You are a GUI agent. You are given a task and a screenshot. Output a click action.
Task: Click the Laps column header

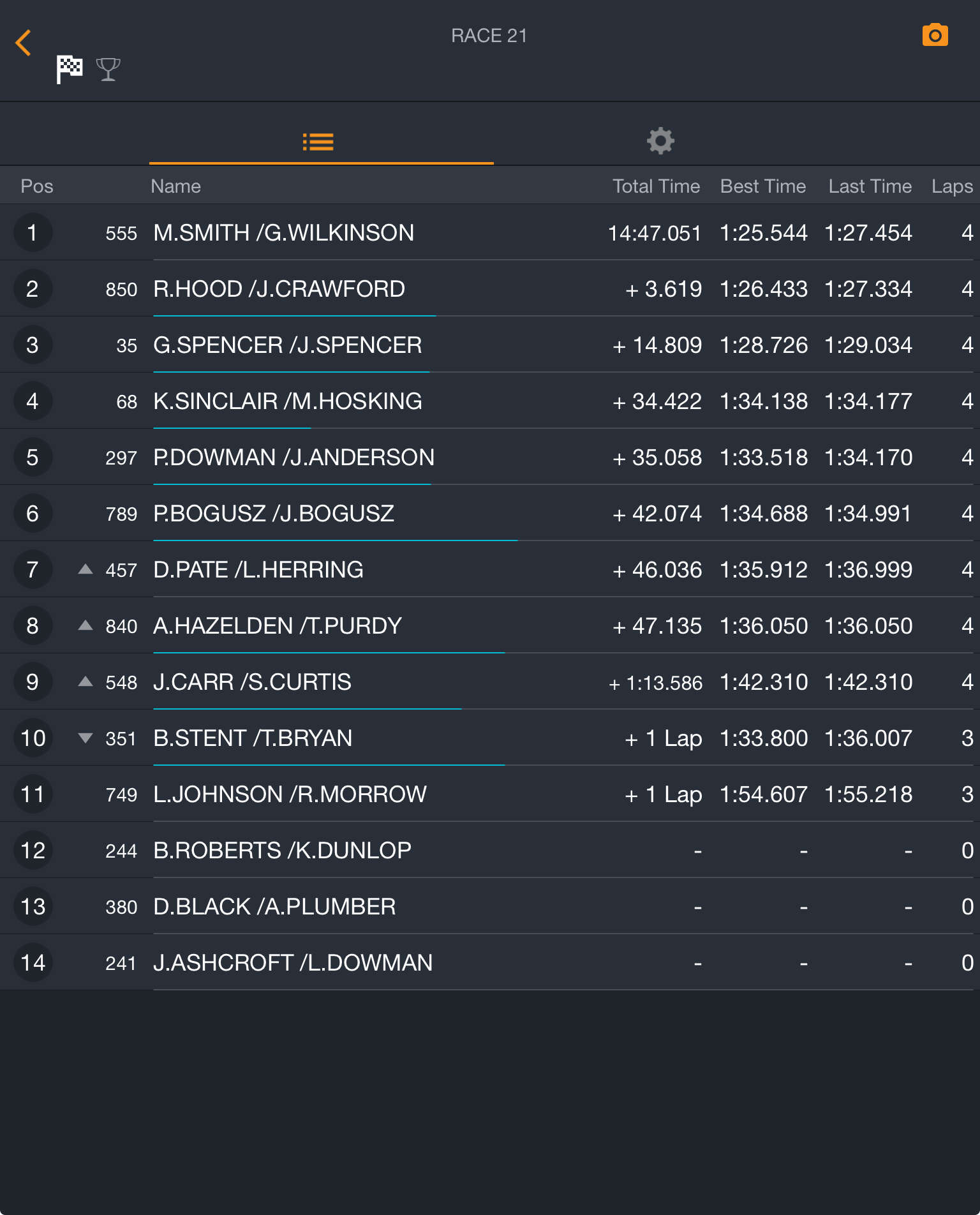952,186
